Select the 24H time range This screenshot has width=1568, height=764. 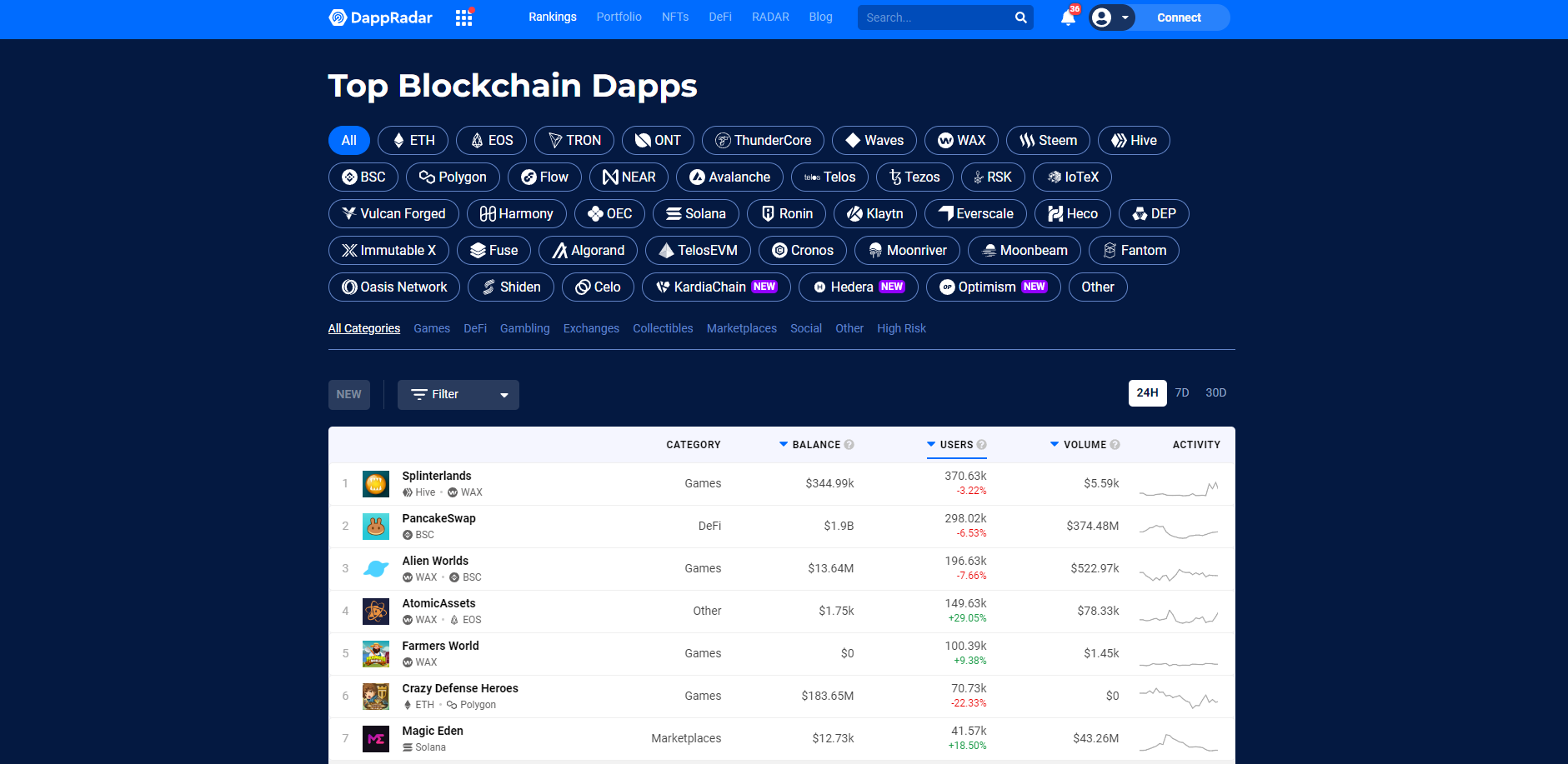click(x=1148, y=393)
